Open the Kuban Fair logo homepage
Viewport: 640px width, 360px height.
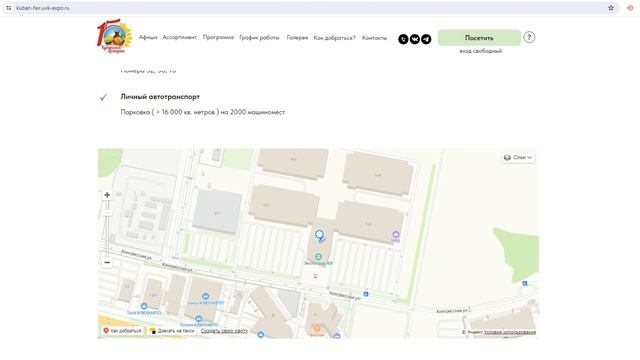pyautogui.click(x=115, y=36)
